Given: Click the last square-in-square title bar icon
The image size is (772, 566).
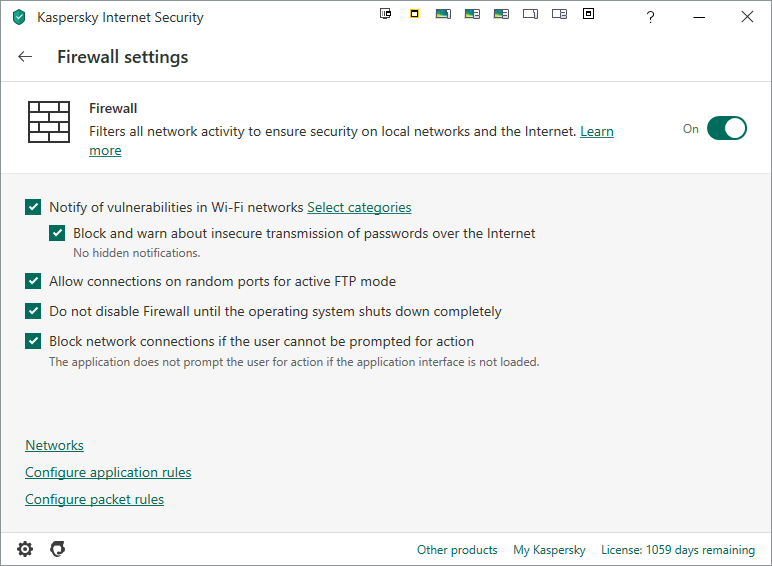Looking at the screenshot, I should coord(588,14).
